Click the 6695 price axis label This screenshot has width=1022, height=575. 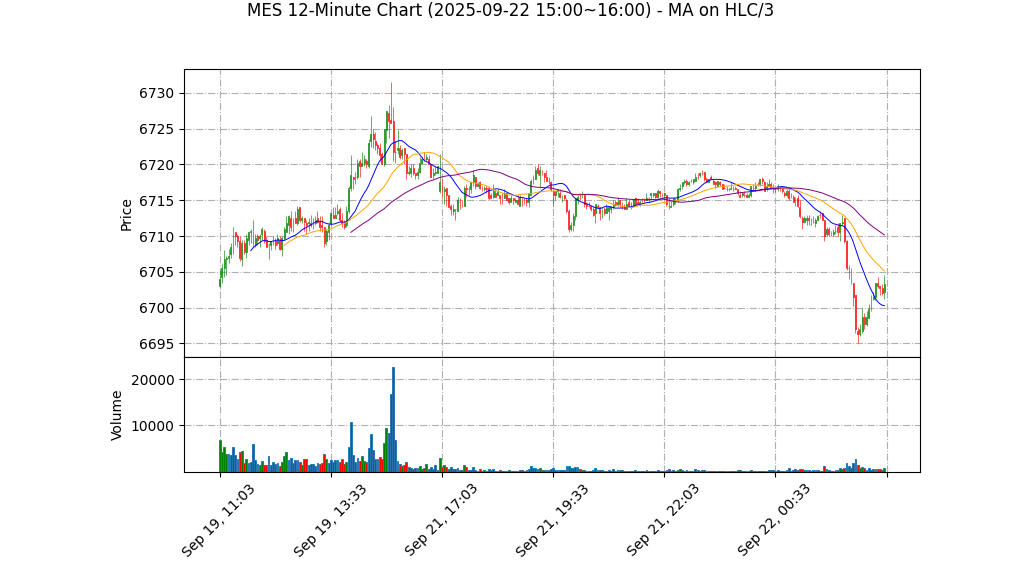[156, 345]
